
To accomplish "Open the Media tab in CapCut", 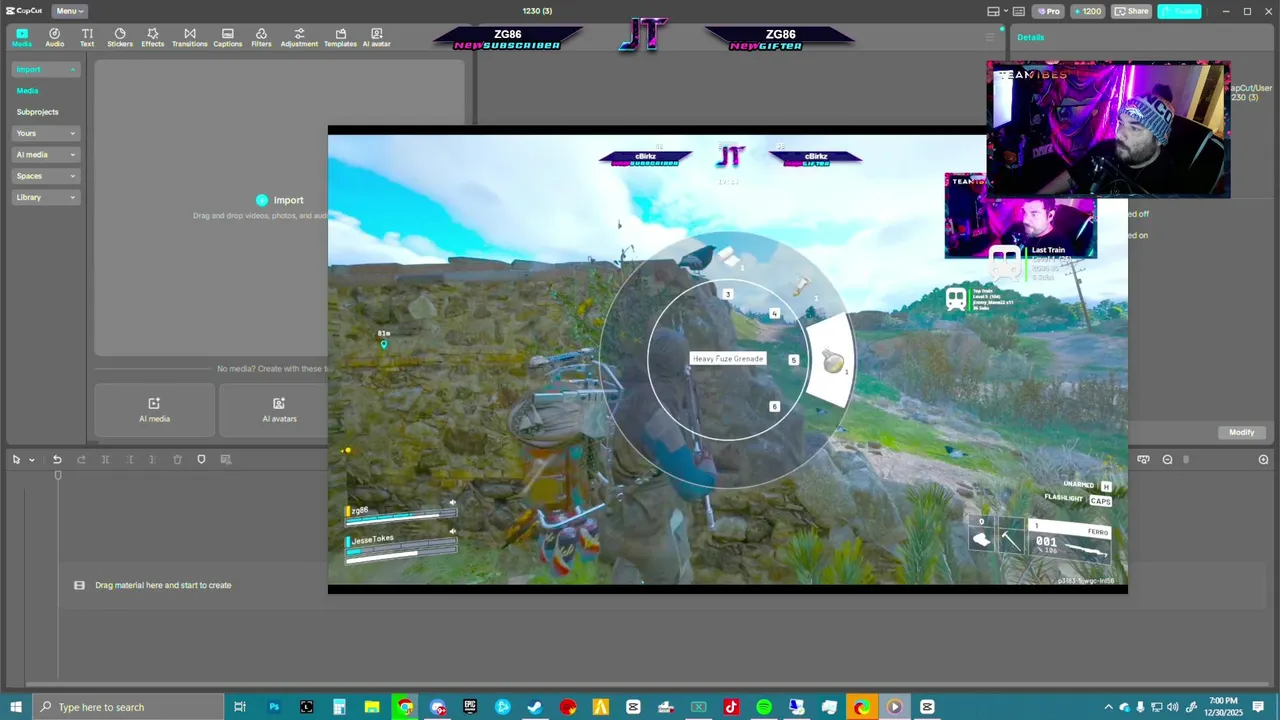I will [21, 38].
